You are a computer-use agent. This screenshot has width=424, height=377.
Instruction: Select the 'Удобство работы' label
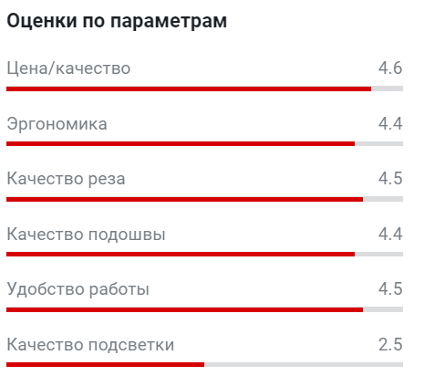78,289
